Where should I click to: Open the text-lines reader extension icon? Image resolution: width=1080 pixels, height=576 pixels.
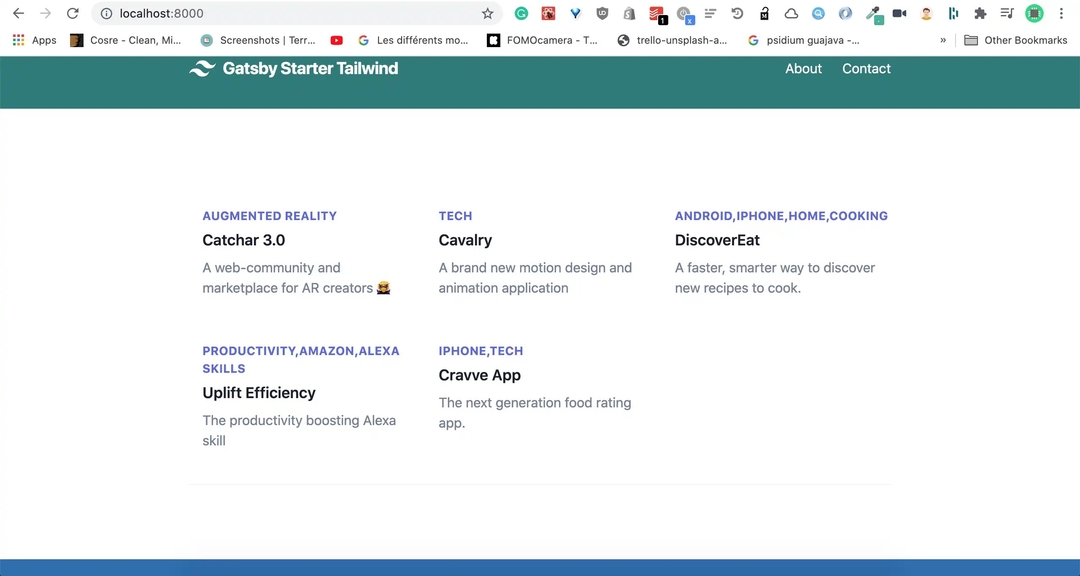[710, 13]
